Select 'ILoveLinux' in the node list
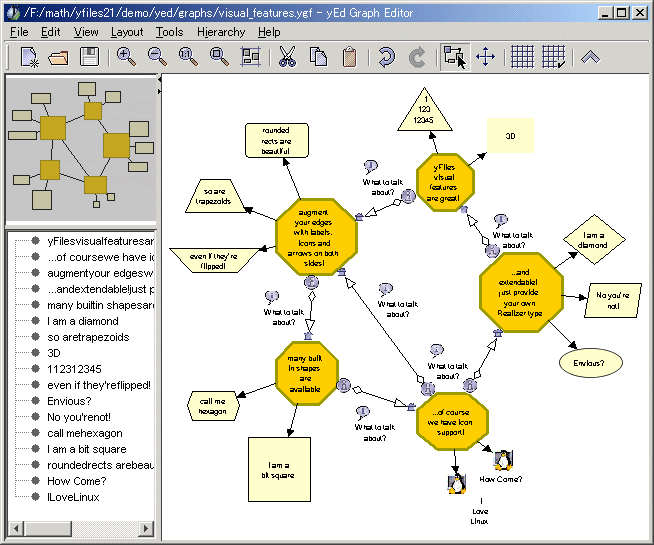654x545 pixels. pyautogui.click(x=73, y=497)
